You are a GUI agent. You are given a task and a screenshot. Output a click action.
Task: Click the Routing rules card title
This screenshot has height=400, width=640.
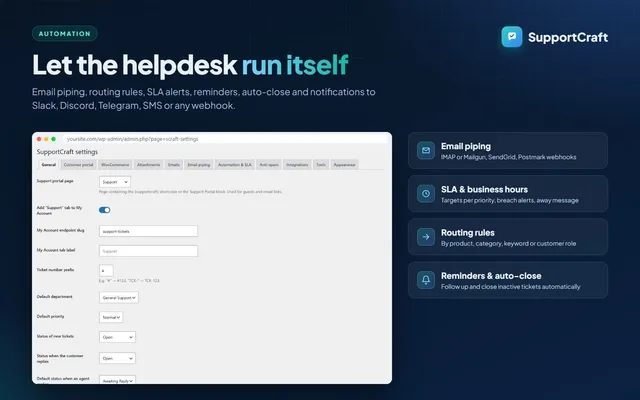pos(467,233)
